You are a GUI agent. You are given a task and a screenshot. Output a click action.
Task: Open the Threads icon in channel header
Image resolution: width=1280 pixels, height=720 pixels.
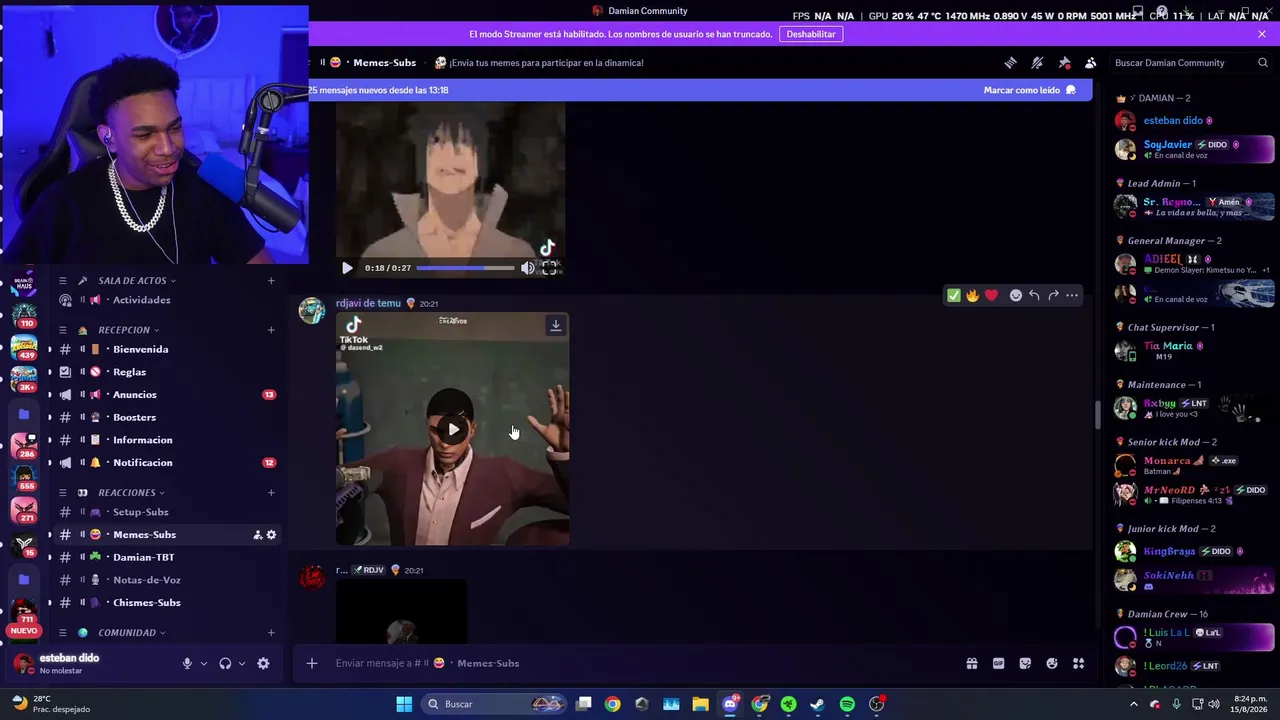coord(1010,62)
